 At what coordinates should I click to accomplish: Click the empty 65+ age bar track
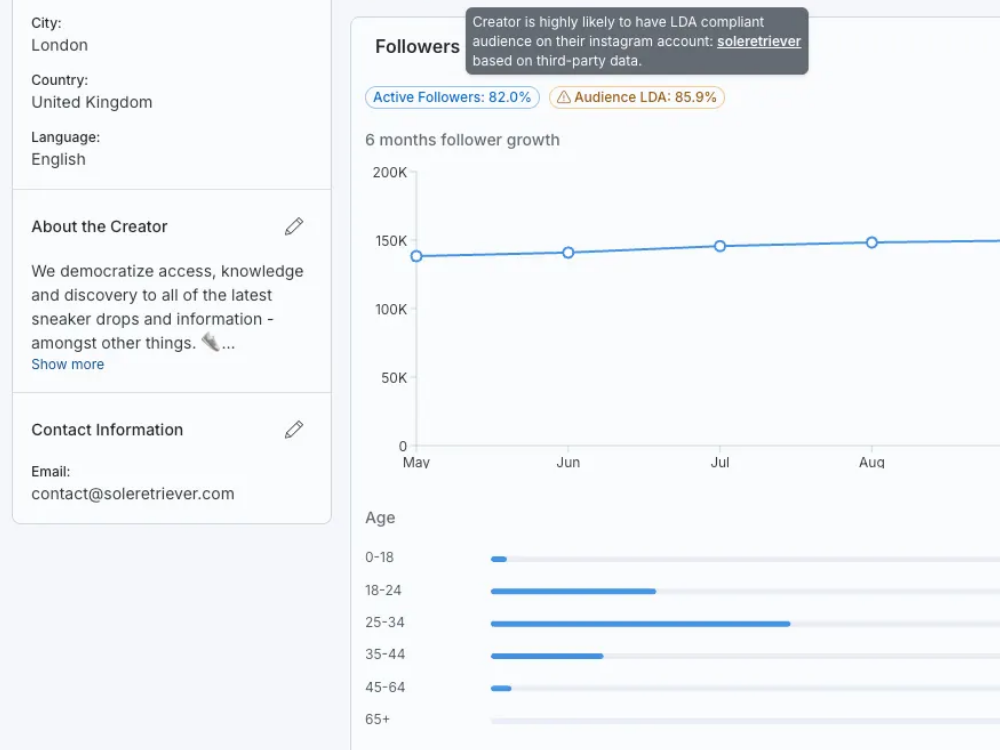740,721
